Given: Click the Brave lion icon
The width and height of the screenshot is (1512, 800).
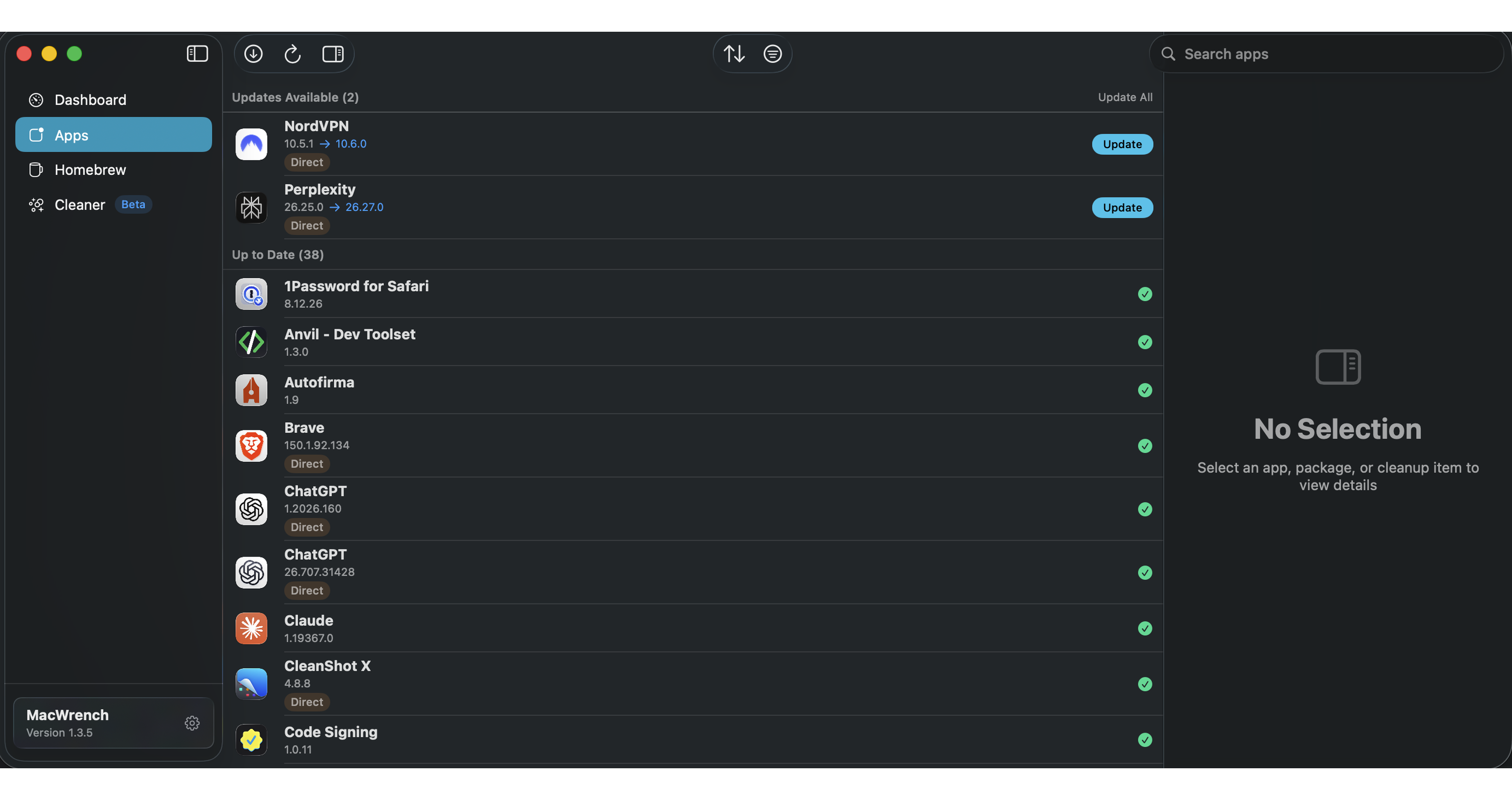Looking at the screenshot, I should tap(251, 446).
